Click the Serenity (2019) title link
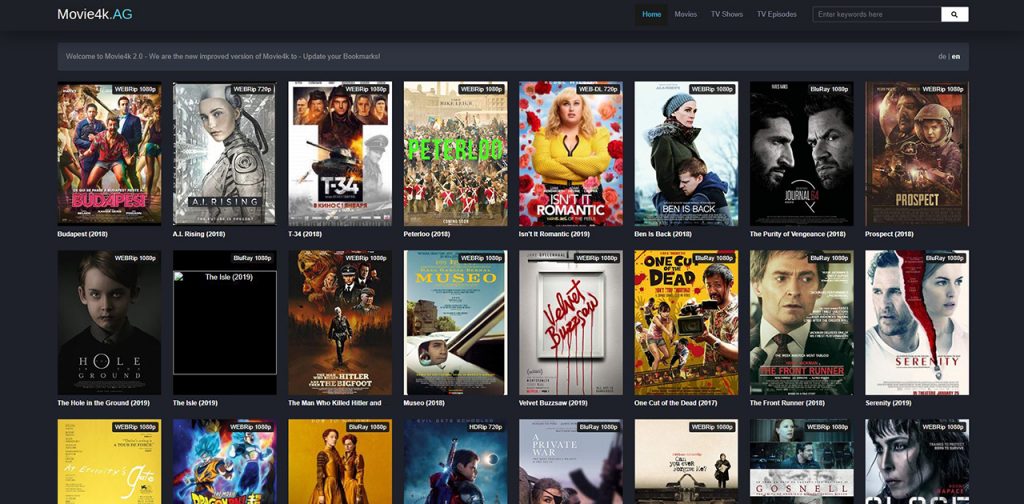Screen dimensions: 1024x504 pyautogui.click(x=888, y=403)
